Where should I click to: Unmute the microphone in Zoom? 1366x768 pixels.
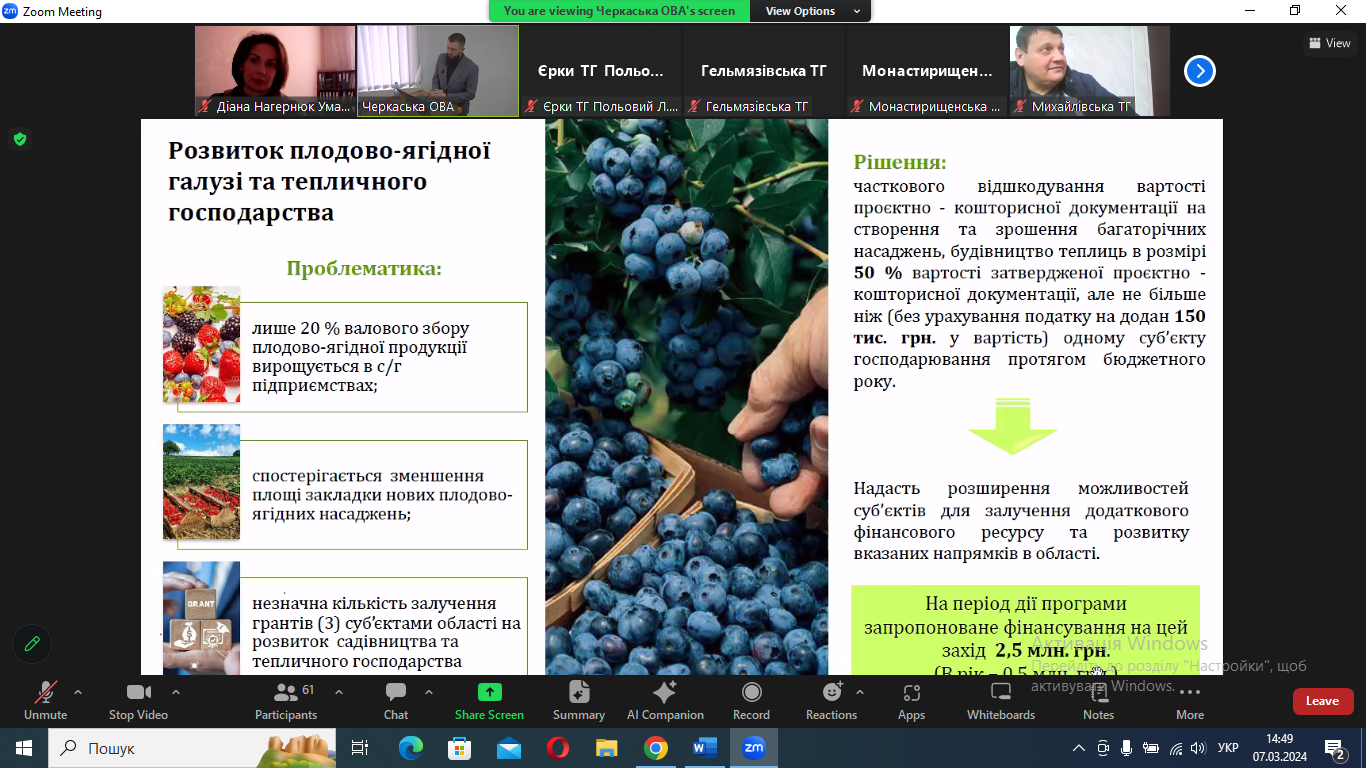45,700
